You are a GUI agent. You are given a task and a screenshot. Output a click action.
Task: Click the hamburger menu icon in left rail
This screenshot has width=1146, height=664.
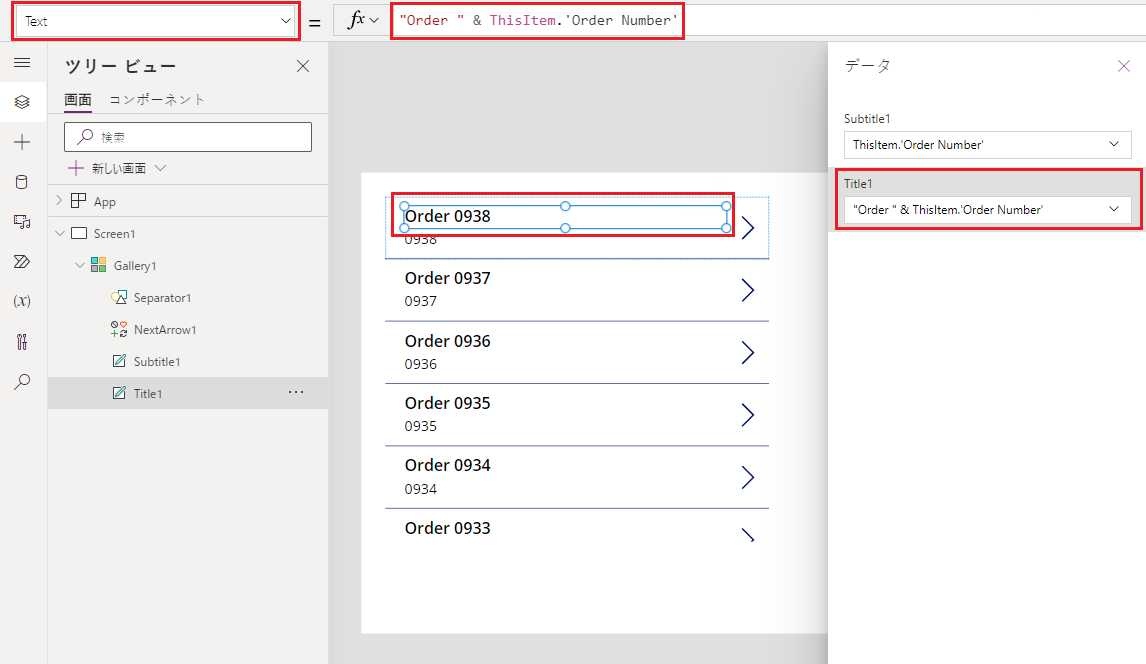(x=22, y=62)
